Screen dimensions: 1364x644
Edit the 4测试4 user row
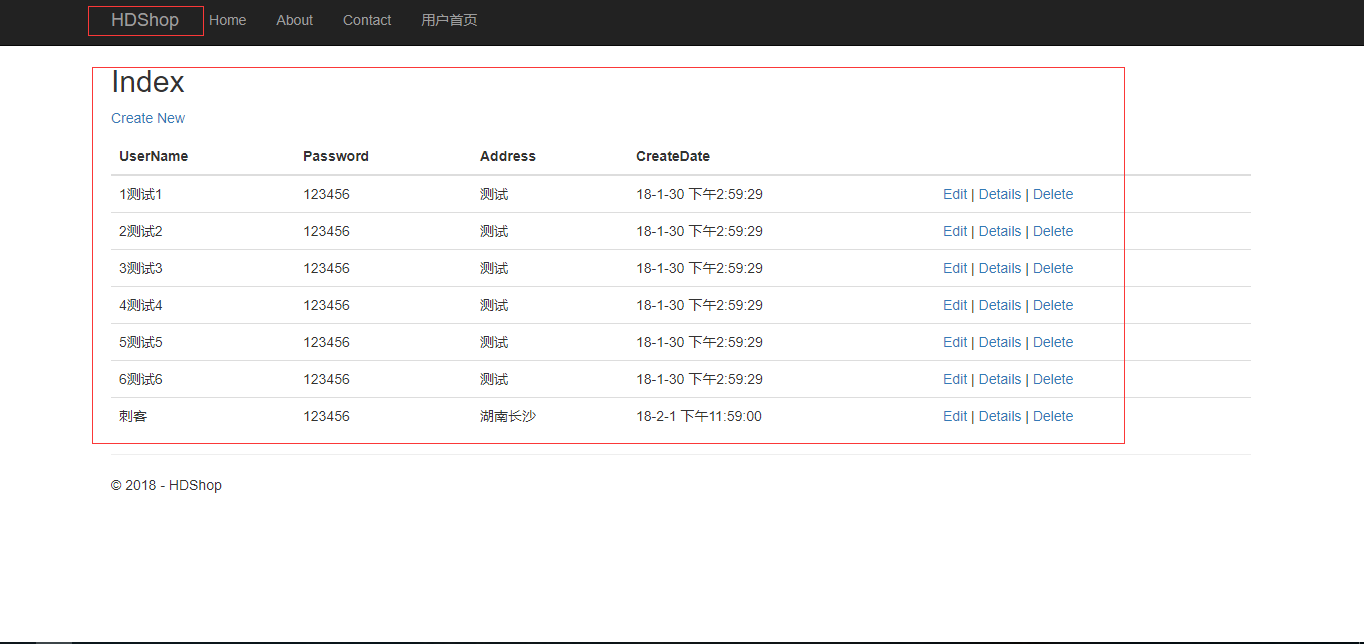pyautogui.click(x=955, y=305)
